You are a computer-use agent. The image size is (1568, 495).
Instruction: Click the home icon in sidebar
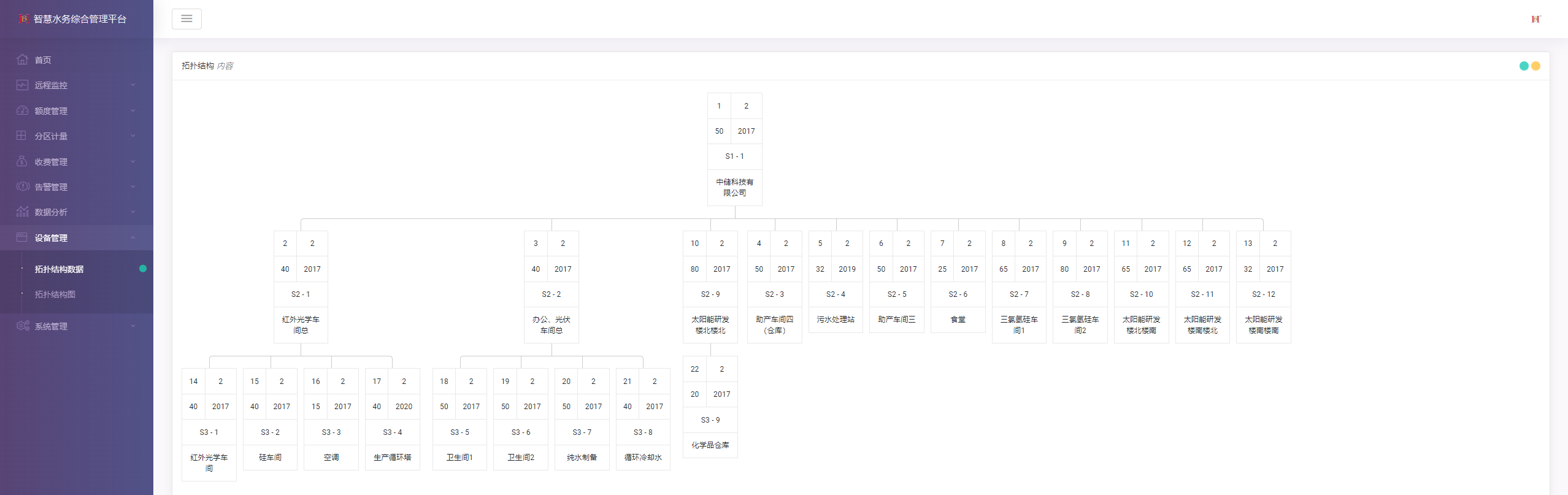click(x=23, y=59)
